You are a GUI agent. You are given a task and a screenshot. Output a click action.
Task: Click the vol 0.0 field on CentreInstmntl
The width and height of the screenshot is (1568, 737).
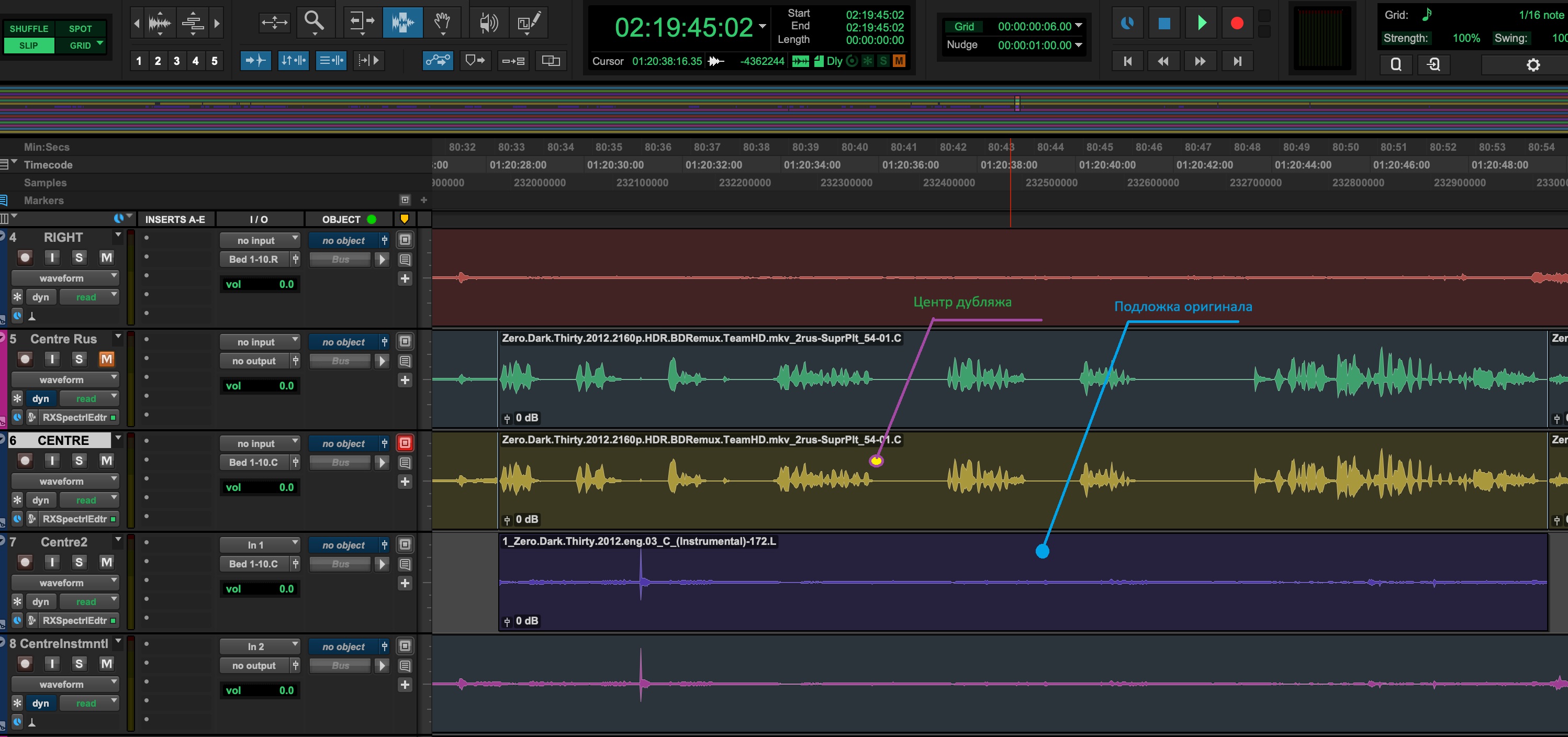(259, 690)
